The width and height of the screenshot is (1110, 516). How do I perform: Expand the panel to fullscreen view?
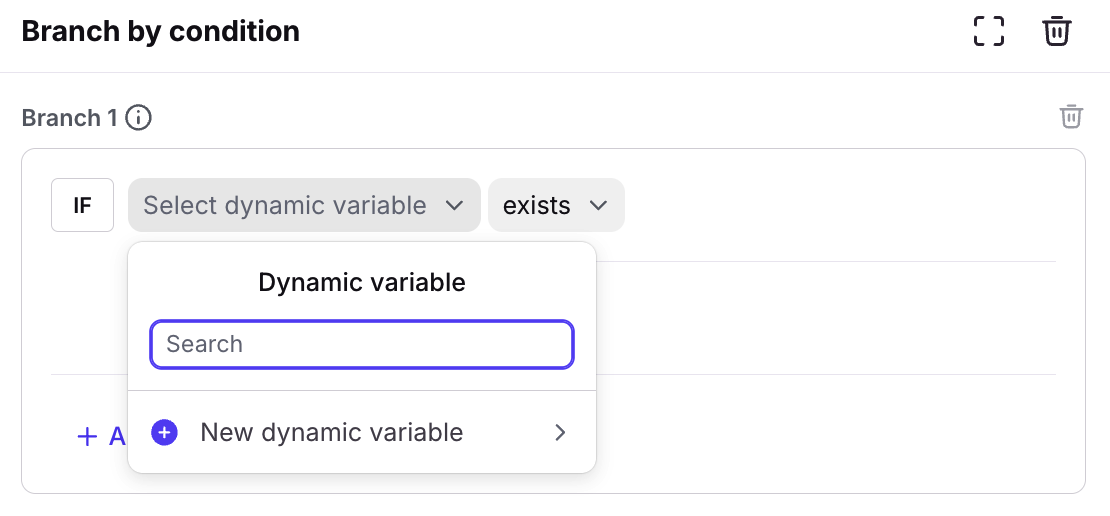pyautogui.click(x=988, y=31)
